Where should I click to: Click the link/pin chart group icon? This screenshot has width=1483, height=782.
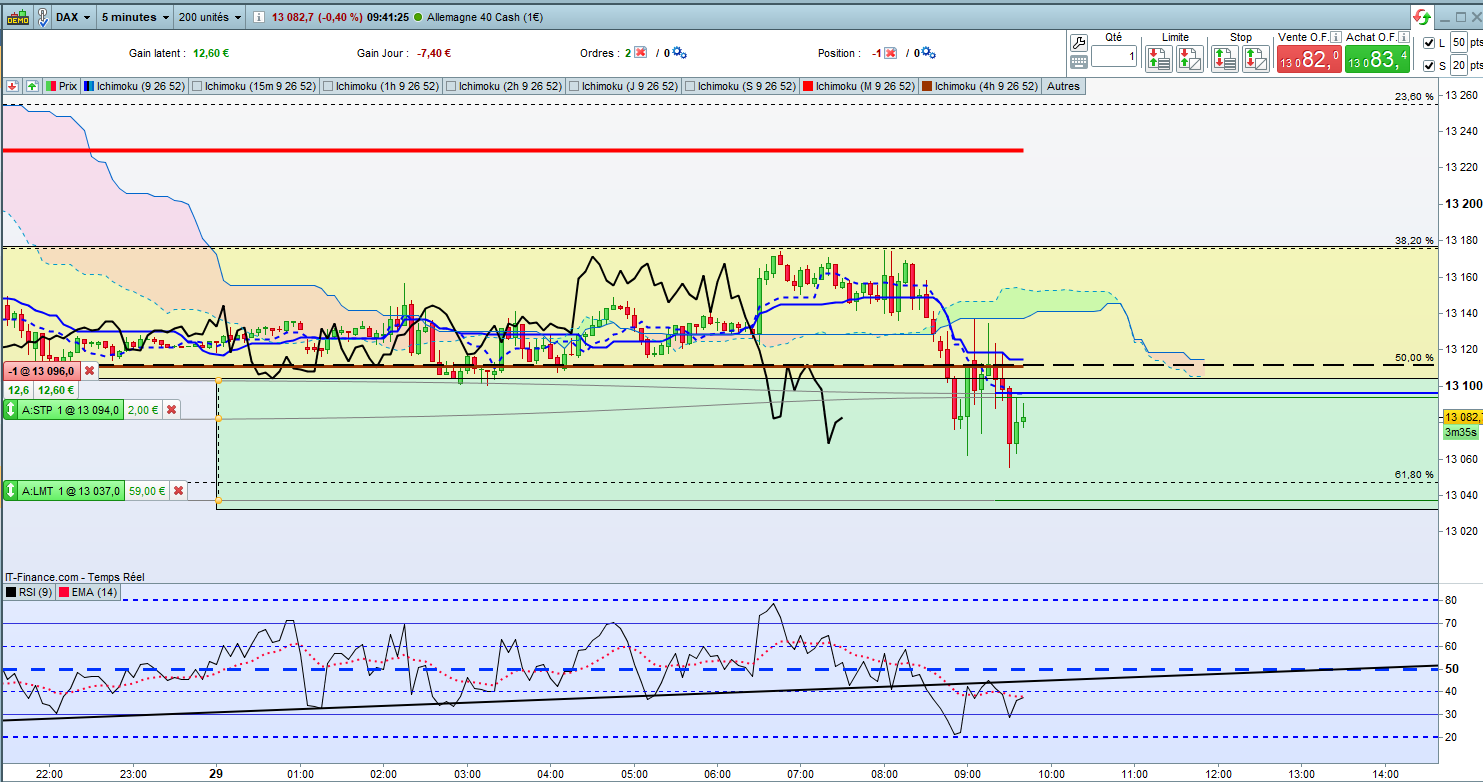(x=43, y=17)
